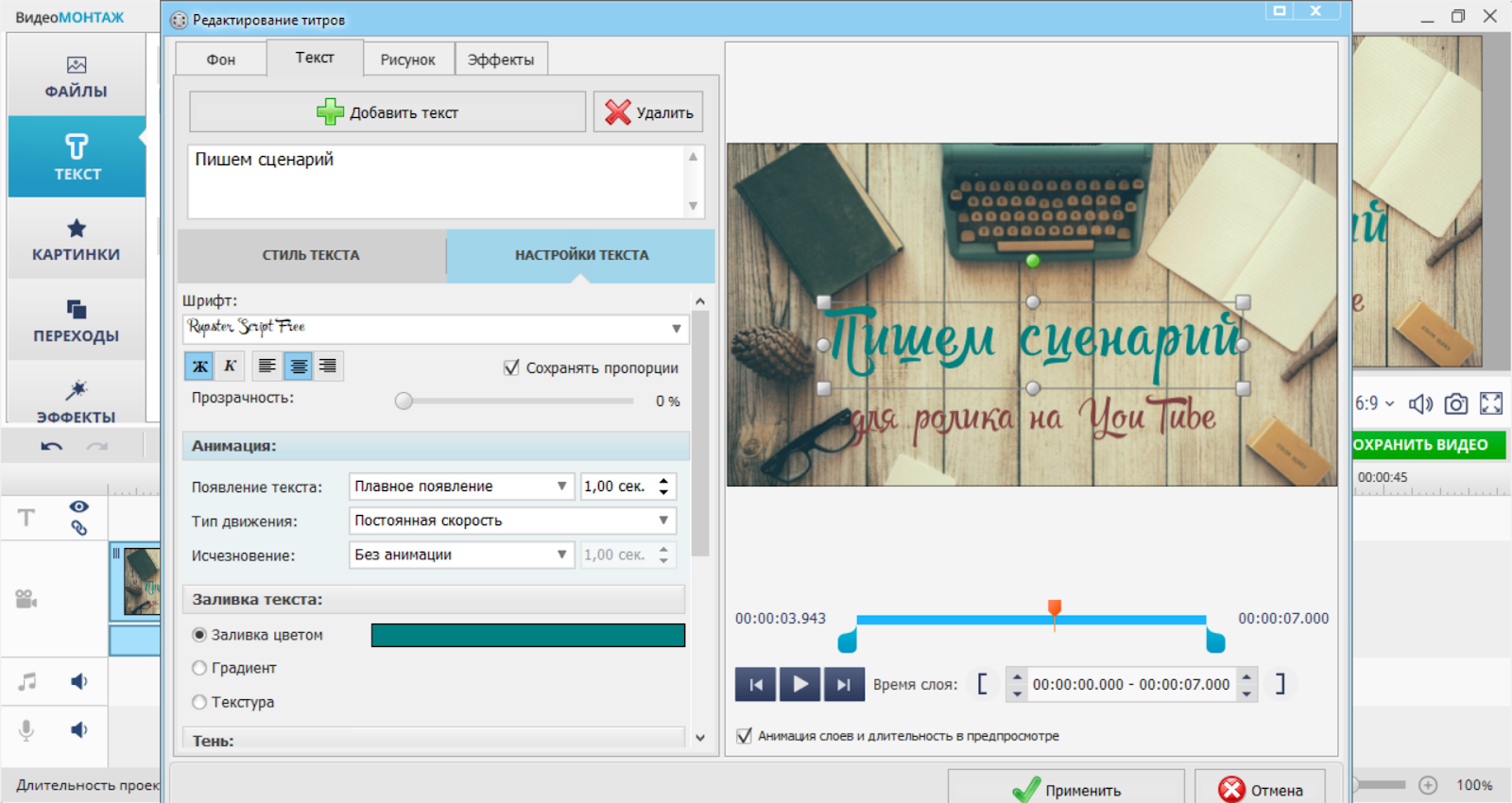Toggle bold text formatting button

tap(199, 367)
